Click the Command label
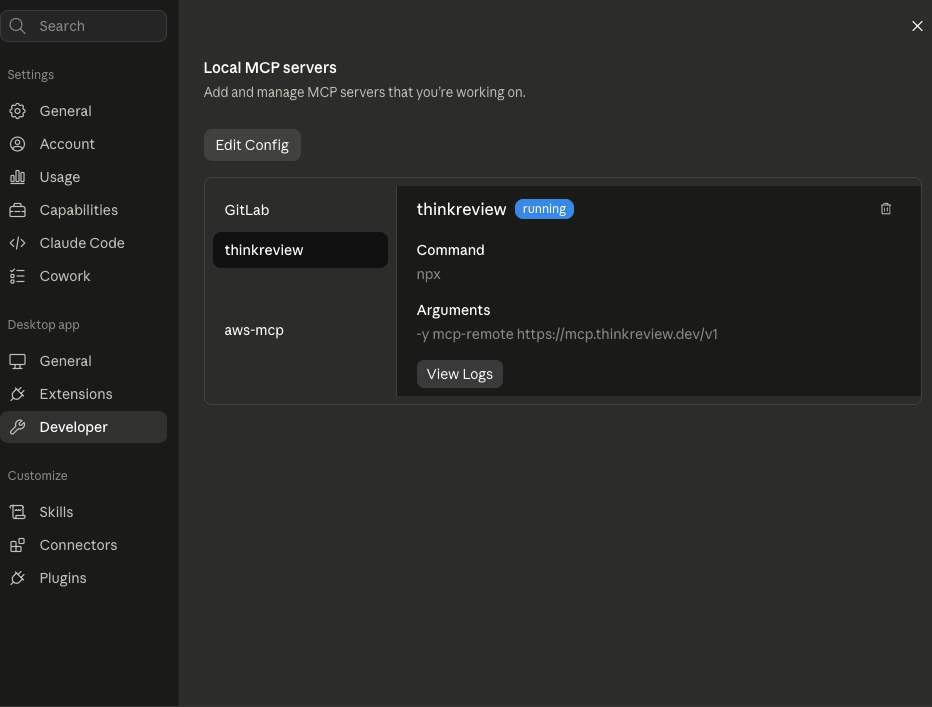 point(451,250)
